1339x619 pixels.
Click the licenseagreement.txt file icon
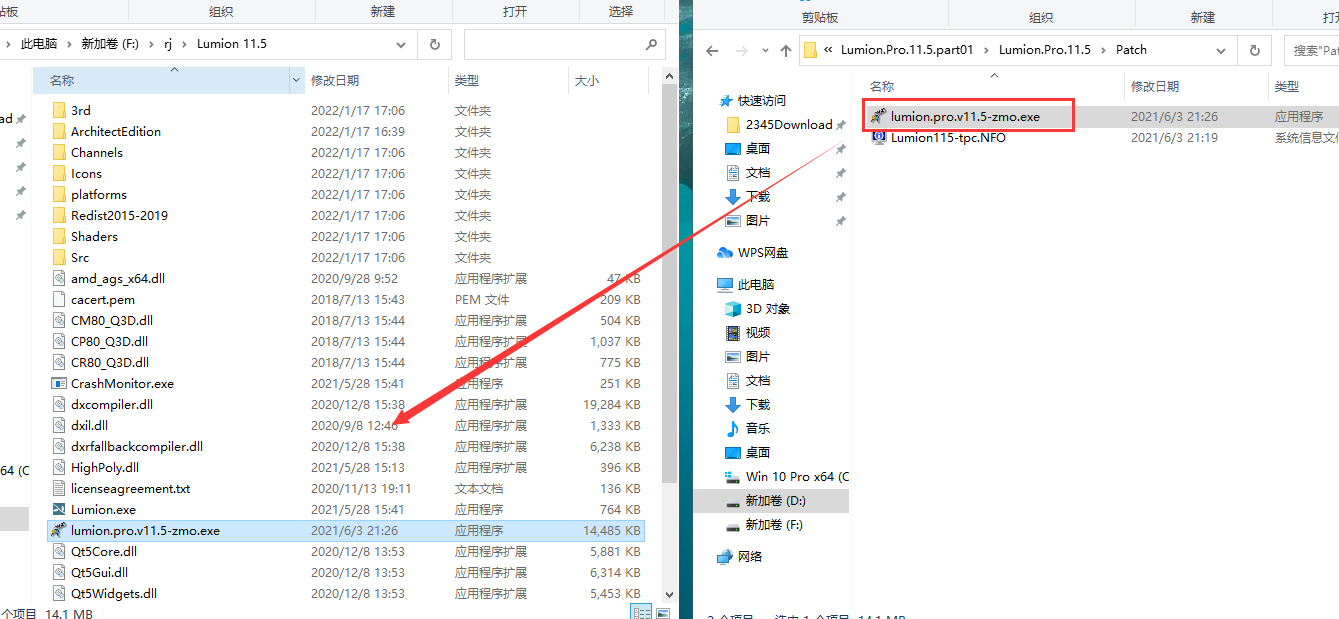pos(58,488)
